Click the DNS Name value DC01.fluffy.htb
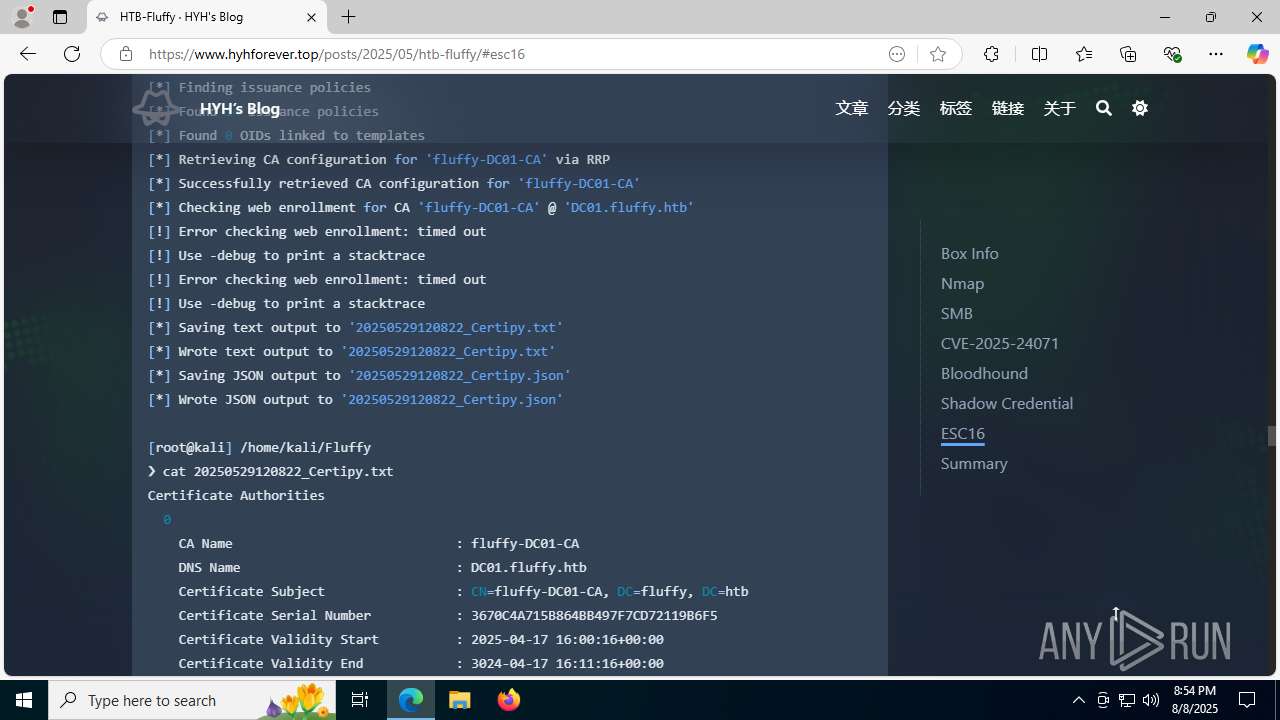 (x=529, y=567)
